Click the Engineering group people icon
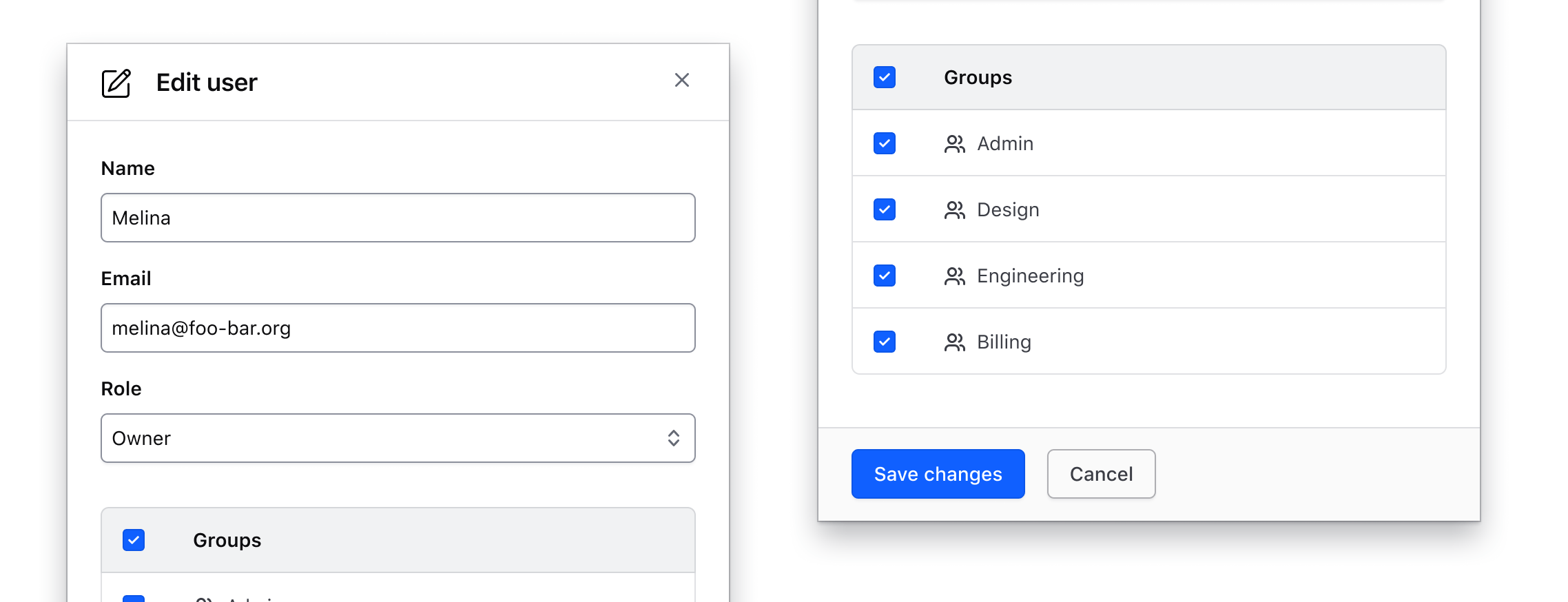The image size is (1568, 602). [x=954, y=276]
